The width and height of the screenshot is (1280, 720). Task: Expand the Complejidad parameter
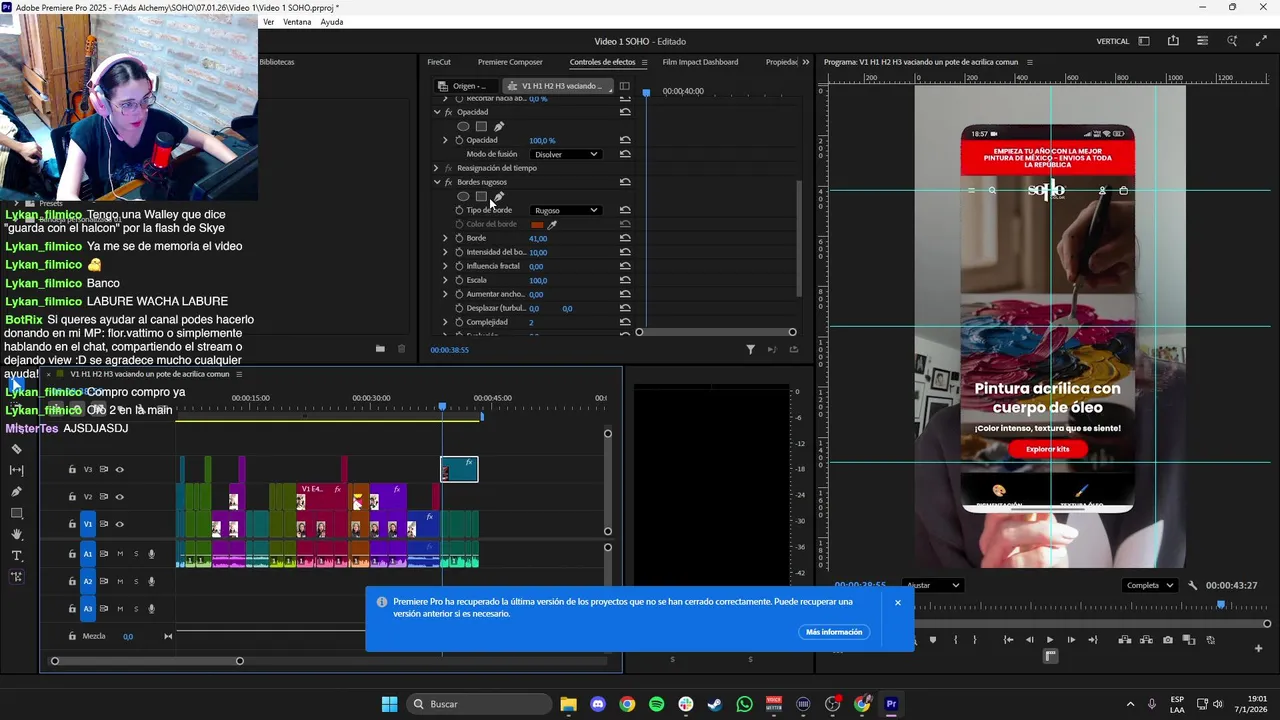445,322
